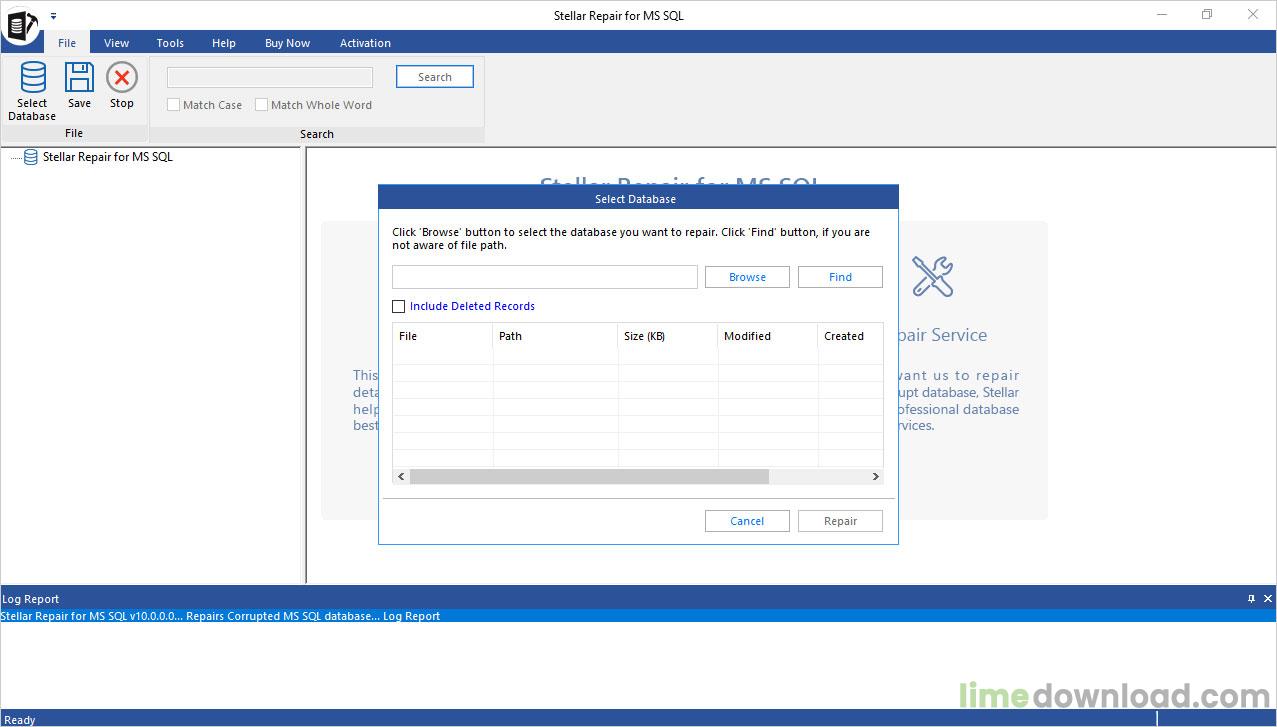
Task: Click the Select Database icon
Action: coord(32,78)
